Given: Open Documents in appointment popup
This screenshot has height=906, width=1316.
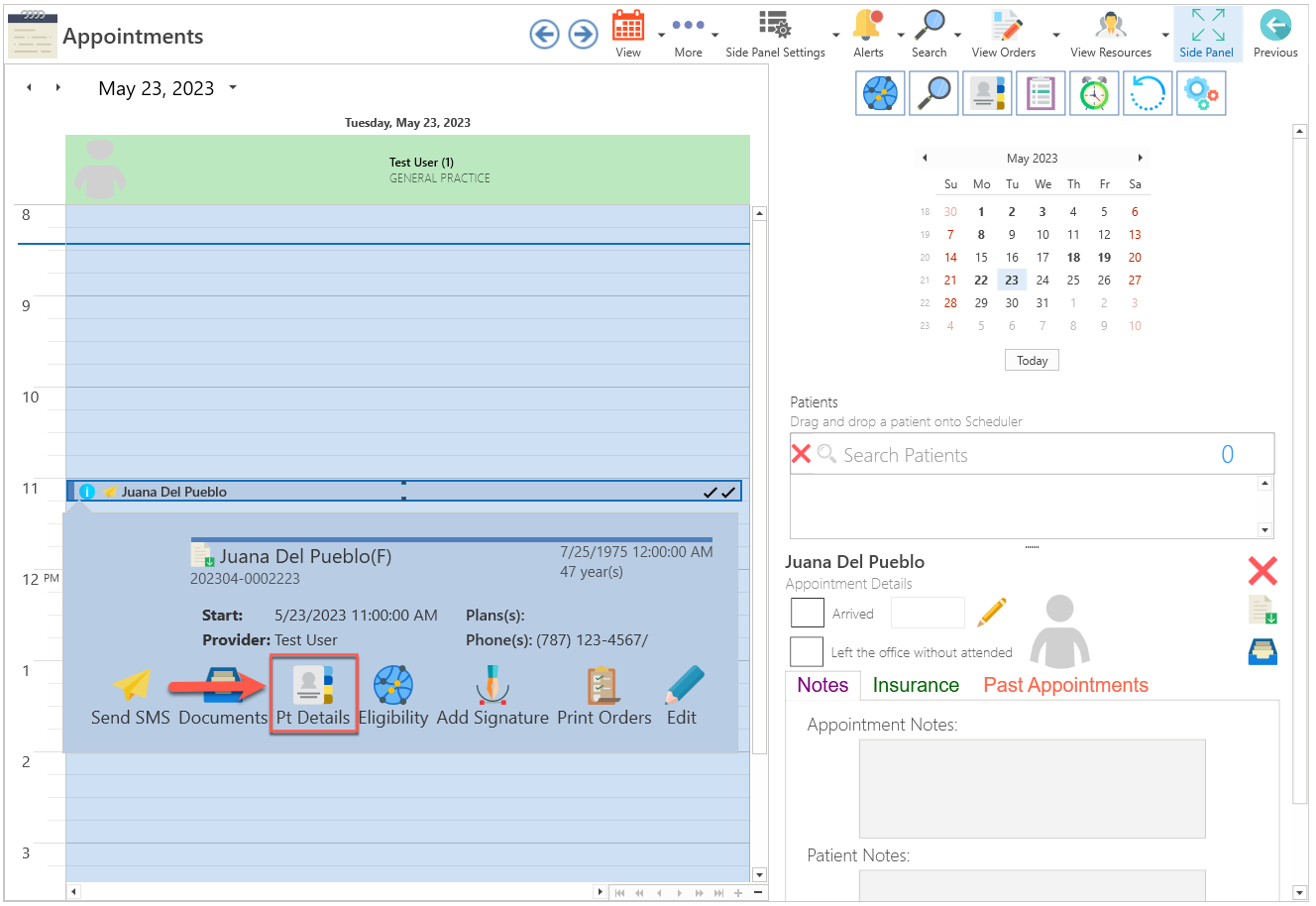Looking at the screenshot, I should pos(223,698).
